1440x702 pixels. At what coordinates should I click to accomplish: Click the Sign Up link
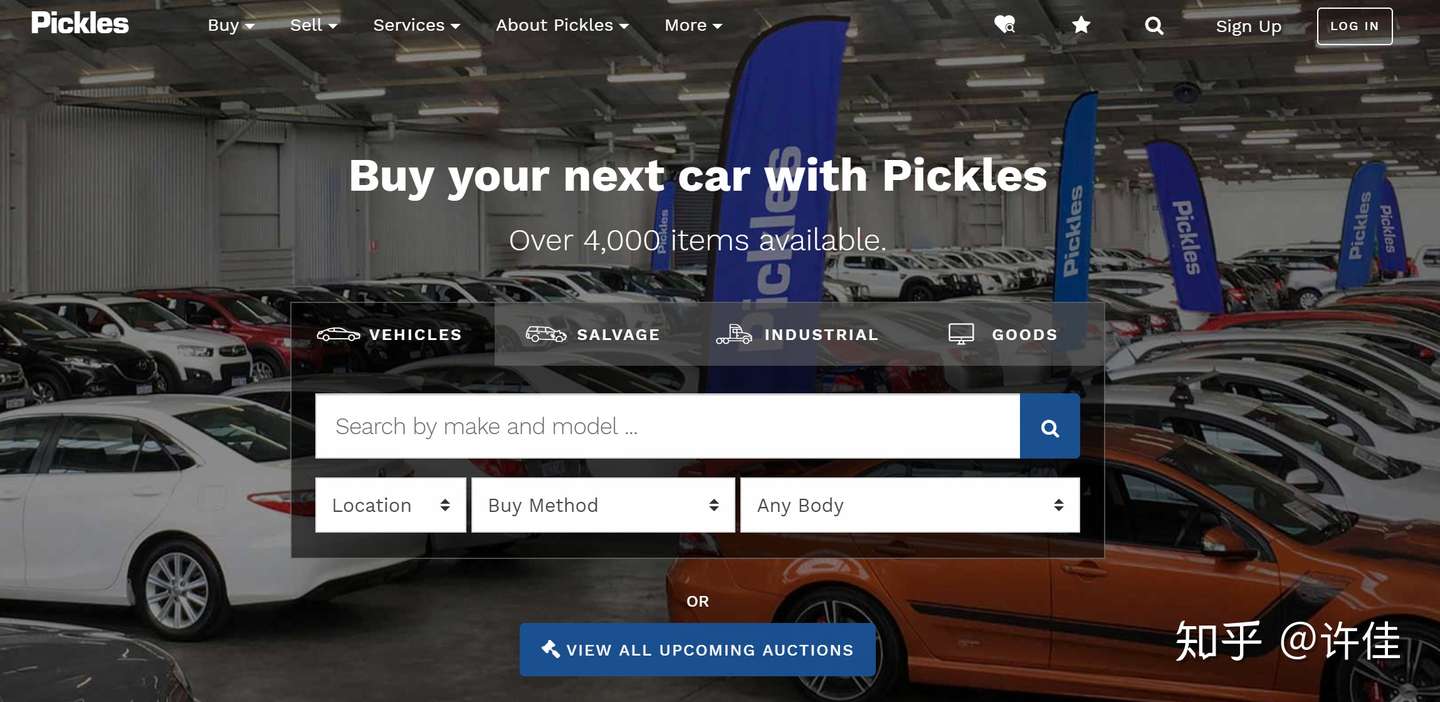click(x=1248, y=26)
